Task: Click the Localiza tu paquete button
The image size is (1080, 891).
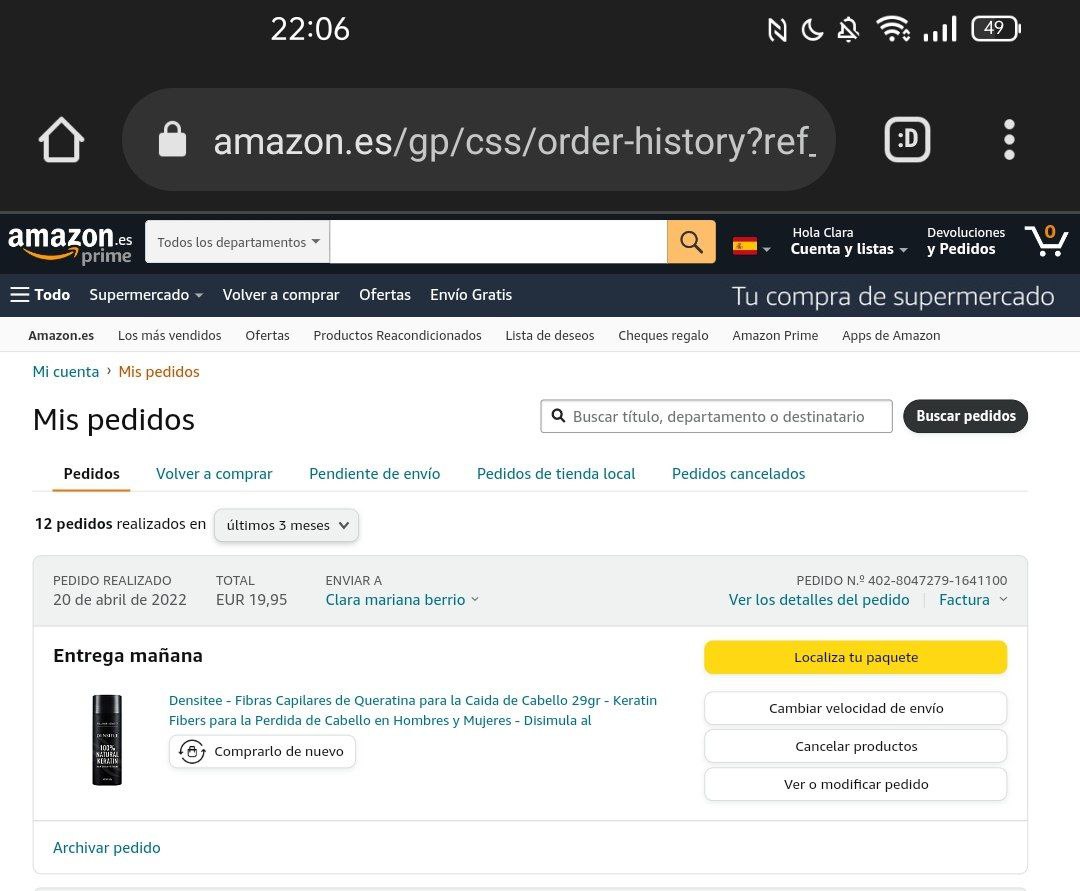Action: pos(855,657)
